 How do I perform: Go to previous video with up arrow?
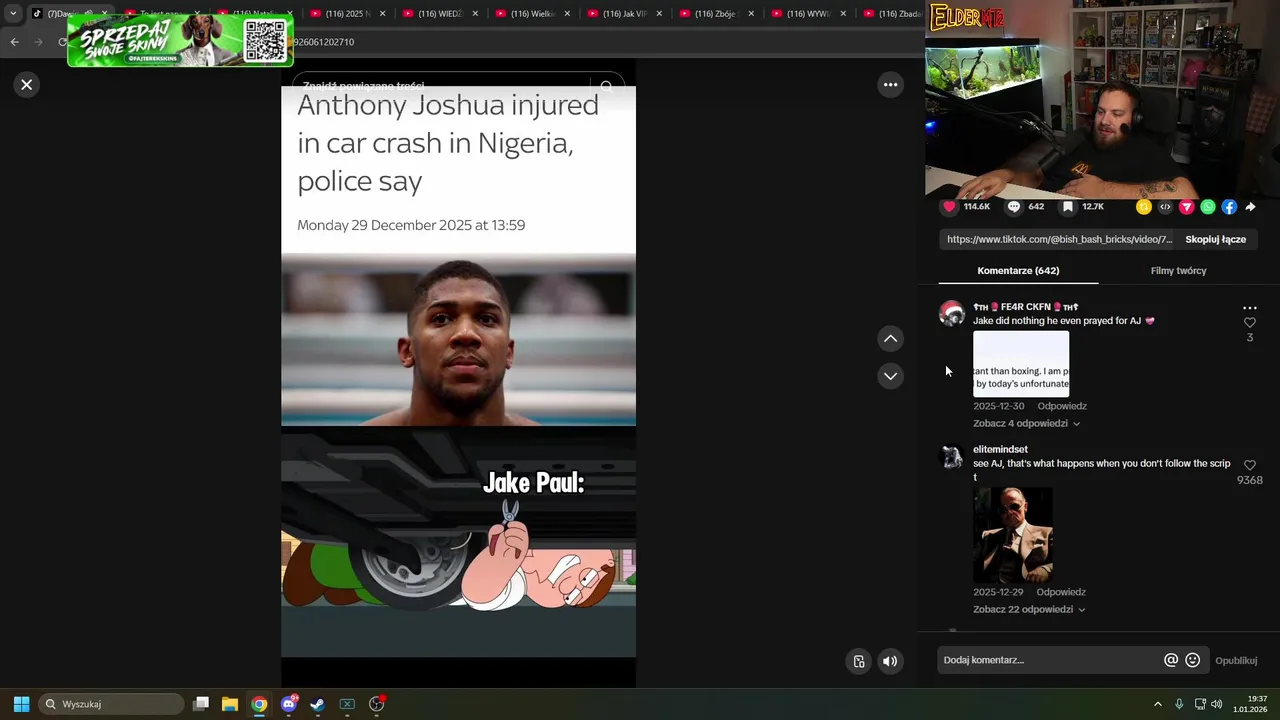(890, 339)
